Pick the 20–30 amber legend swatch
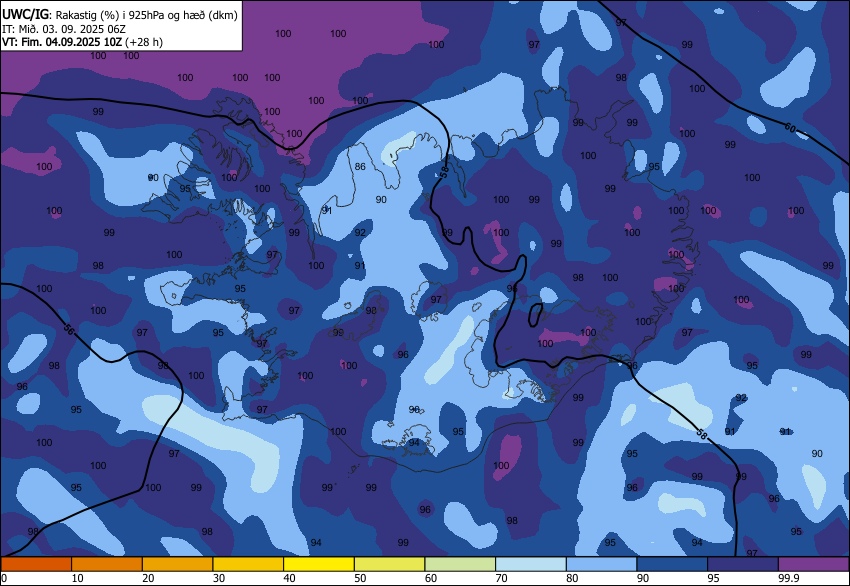850x586 pixels. pyautogui.click(x=177, y=564)
